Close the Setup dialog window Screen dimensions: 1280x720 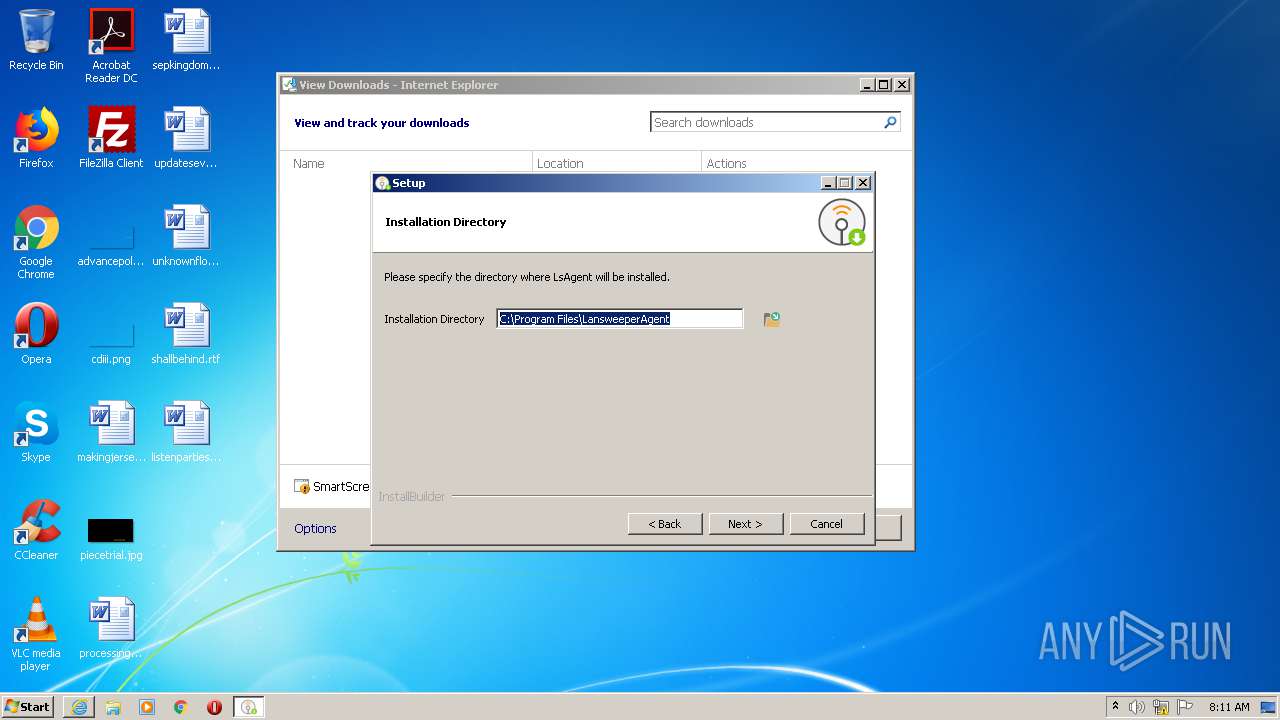click(x=863, y=183)
